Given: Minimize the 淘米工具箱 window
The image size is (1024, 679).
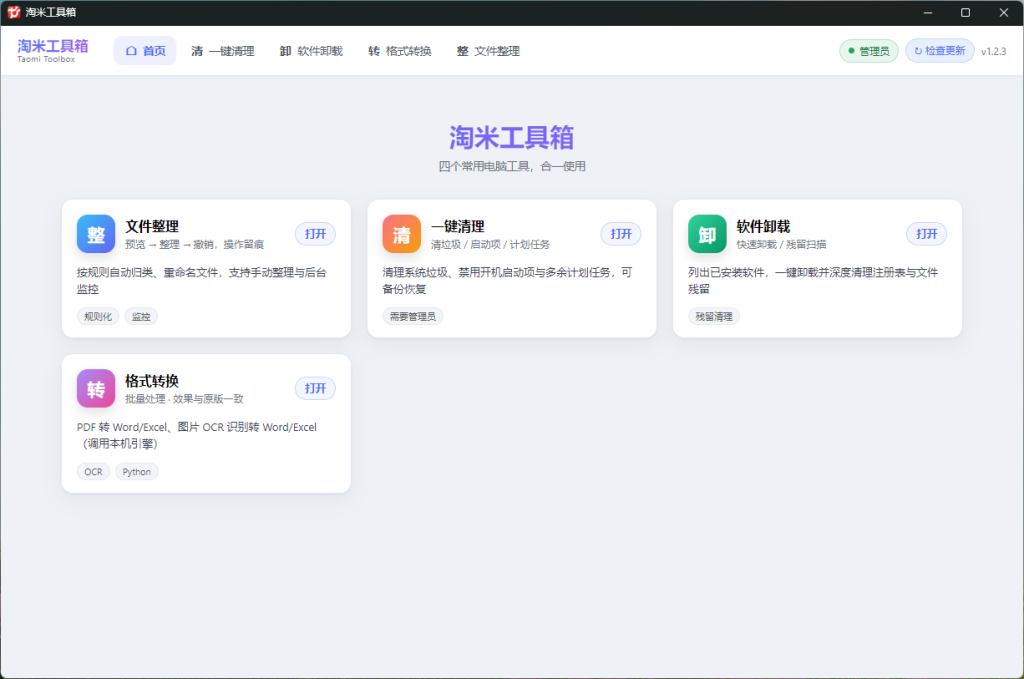Looking at the screenshot, I should coord(927,12).
